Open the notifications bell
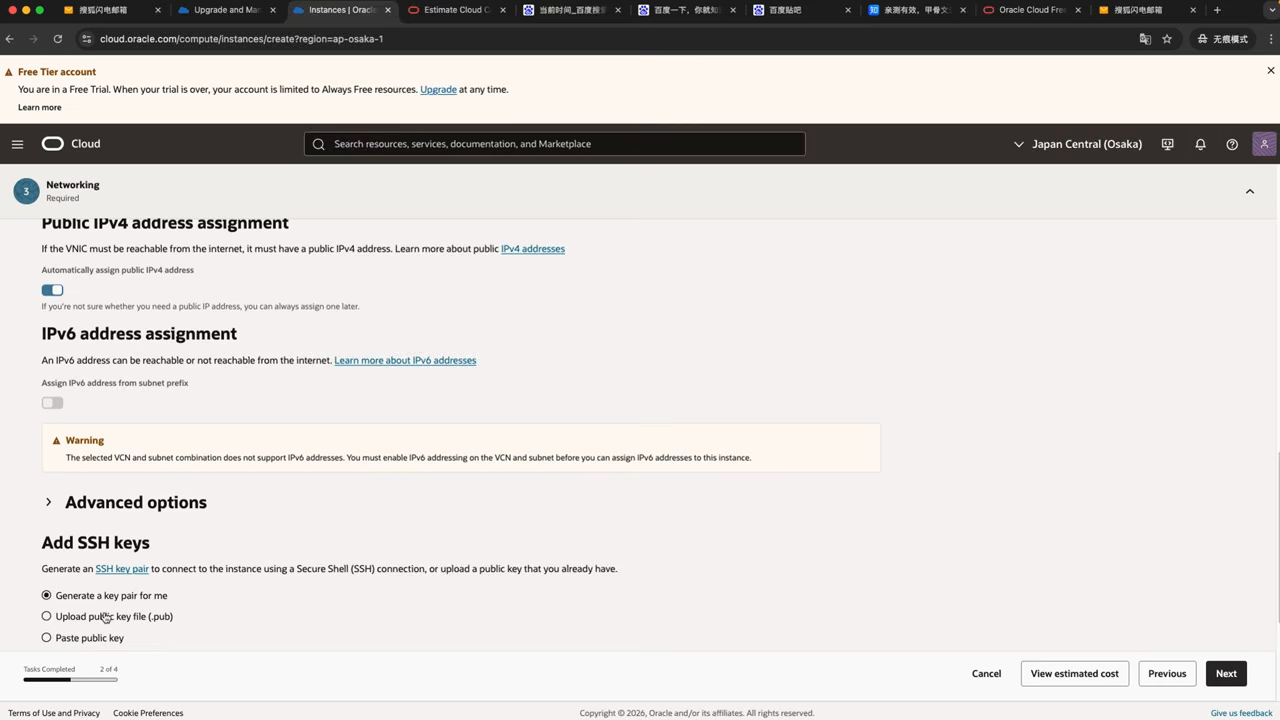1280x720 pixels. pos(1200,144)
